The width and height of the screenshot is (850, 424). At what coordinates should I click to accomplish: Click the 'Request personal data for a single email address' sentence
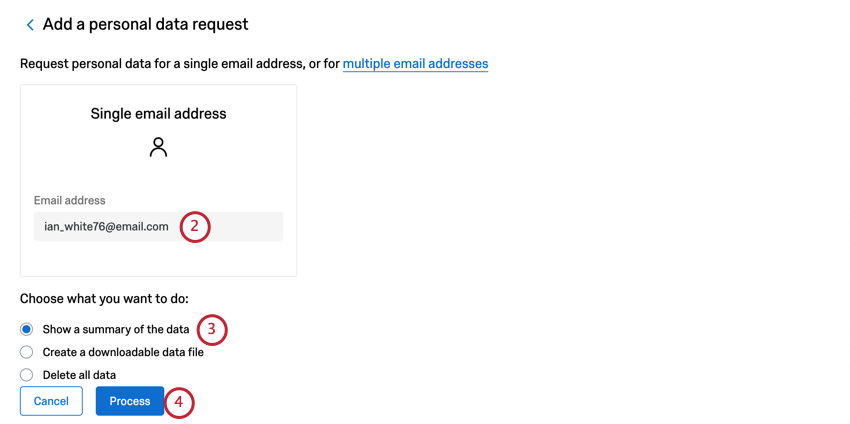coord(160,64)
